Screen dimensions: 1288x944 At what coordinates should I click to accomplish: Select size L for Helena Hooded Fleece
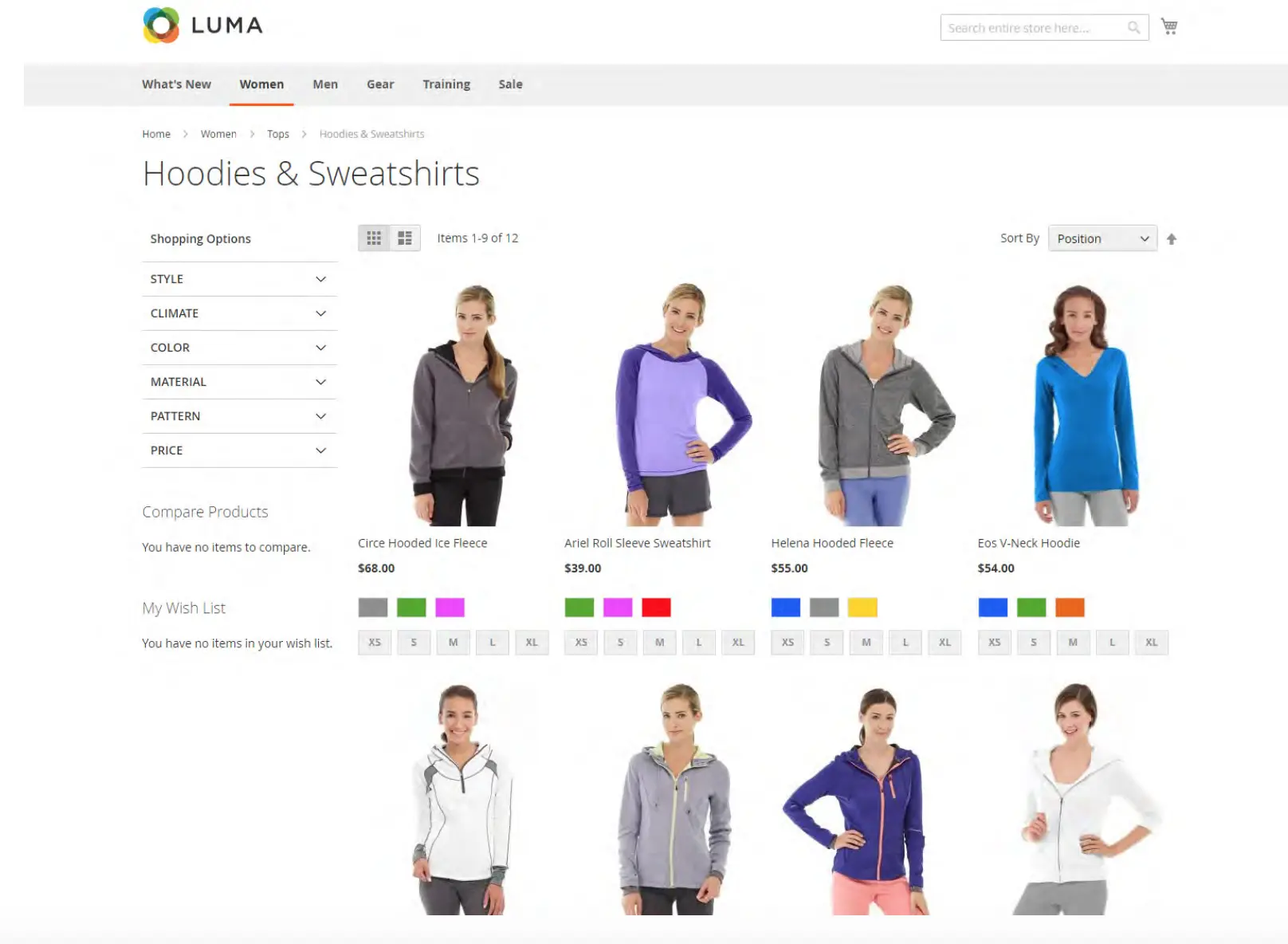tap(905, 642)
